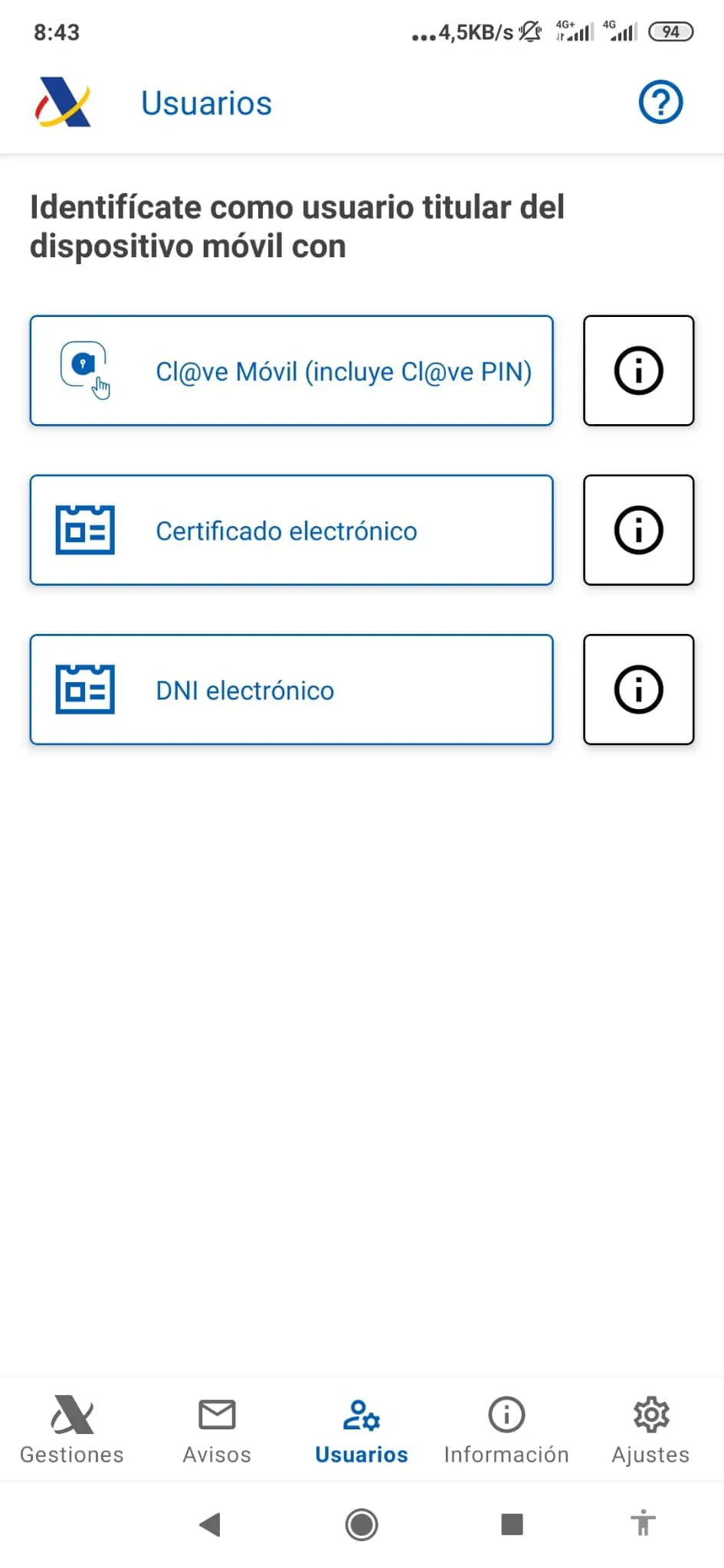724x1568 pixels.
Task: Show info for Cl@ve Móvil option
Action: 638,371
